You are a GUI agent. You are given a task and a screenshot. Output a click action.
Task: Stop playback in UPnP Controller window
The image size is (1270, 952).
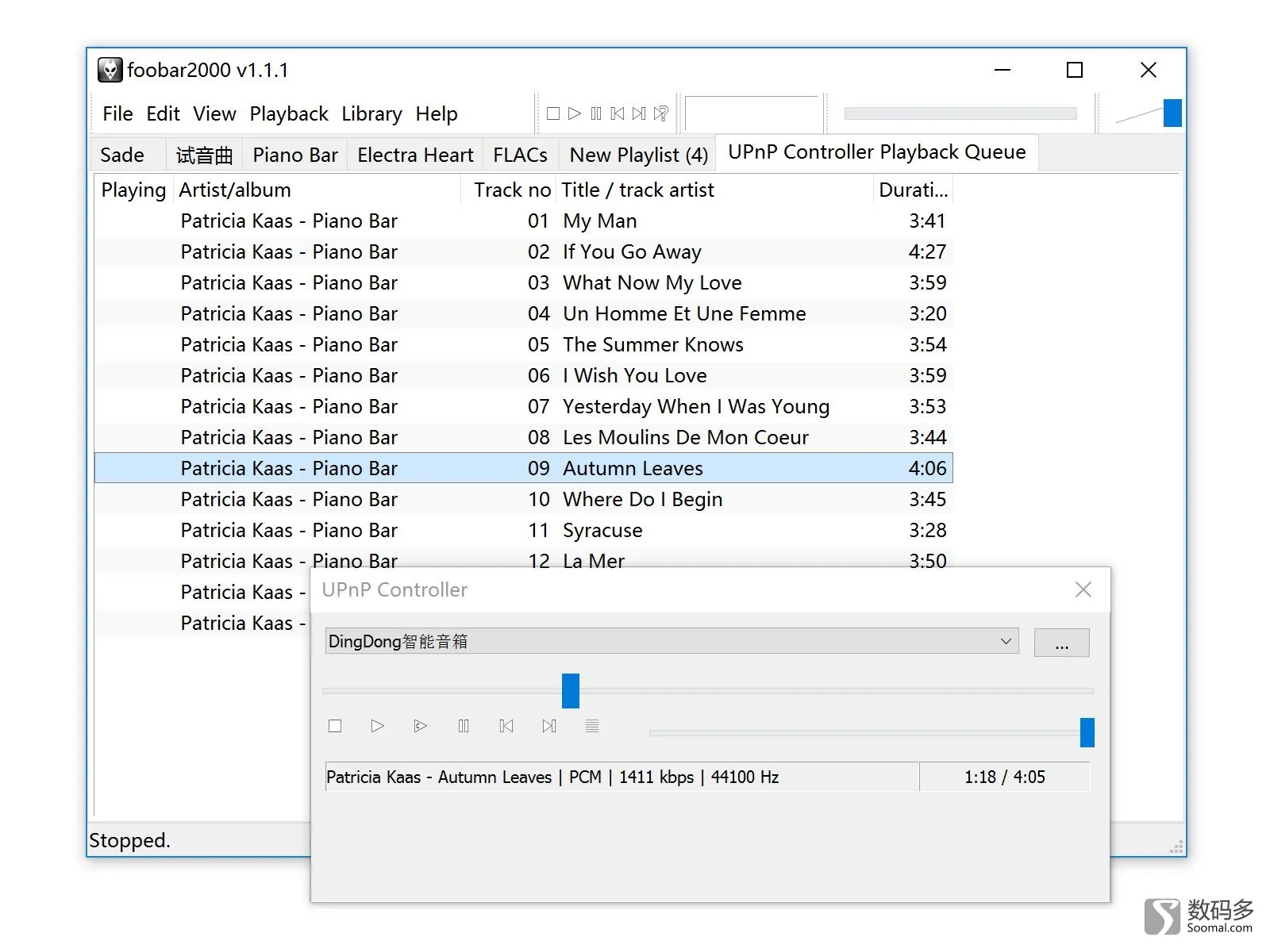pyautogui.click(x=335, y=726)
